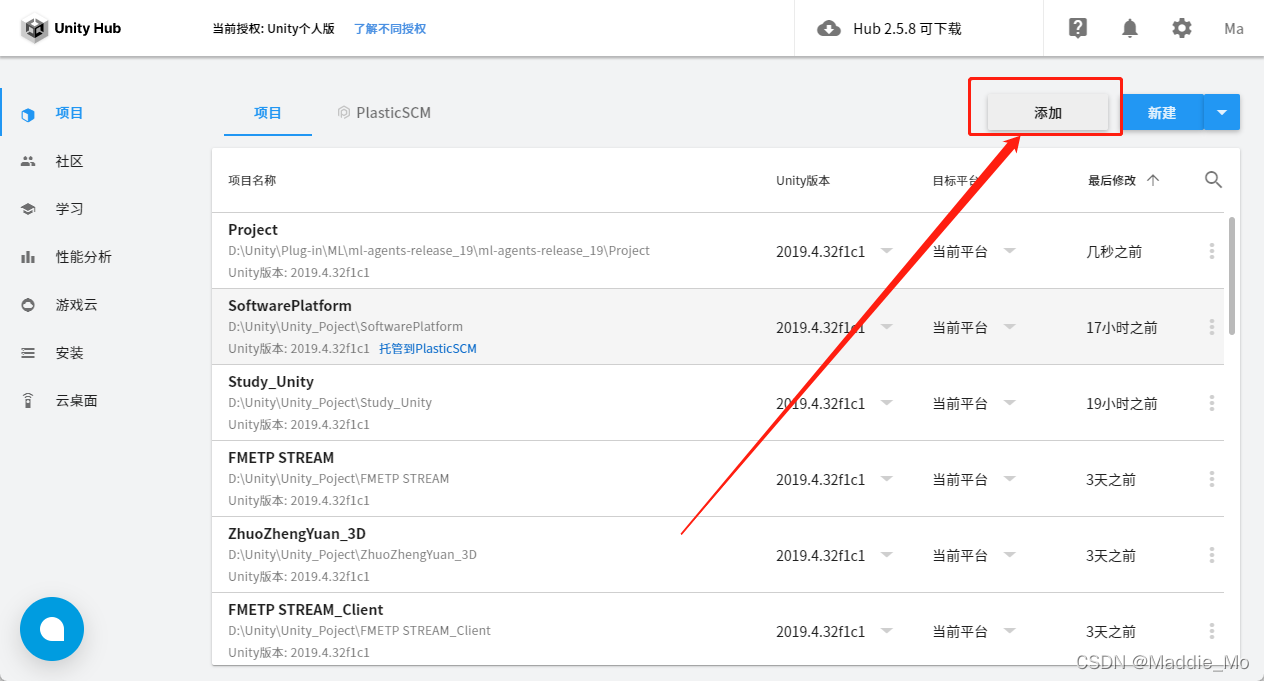Click the Hub 2.5.8 download cloud icon
Screen dimensions: 1264x681
(829, 28)
